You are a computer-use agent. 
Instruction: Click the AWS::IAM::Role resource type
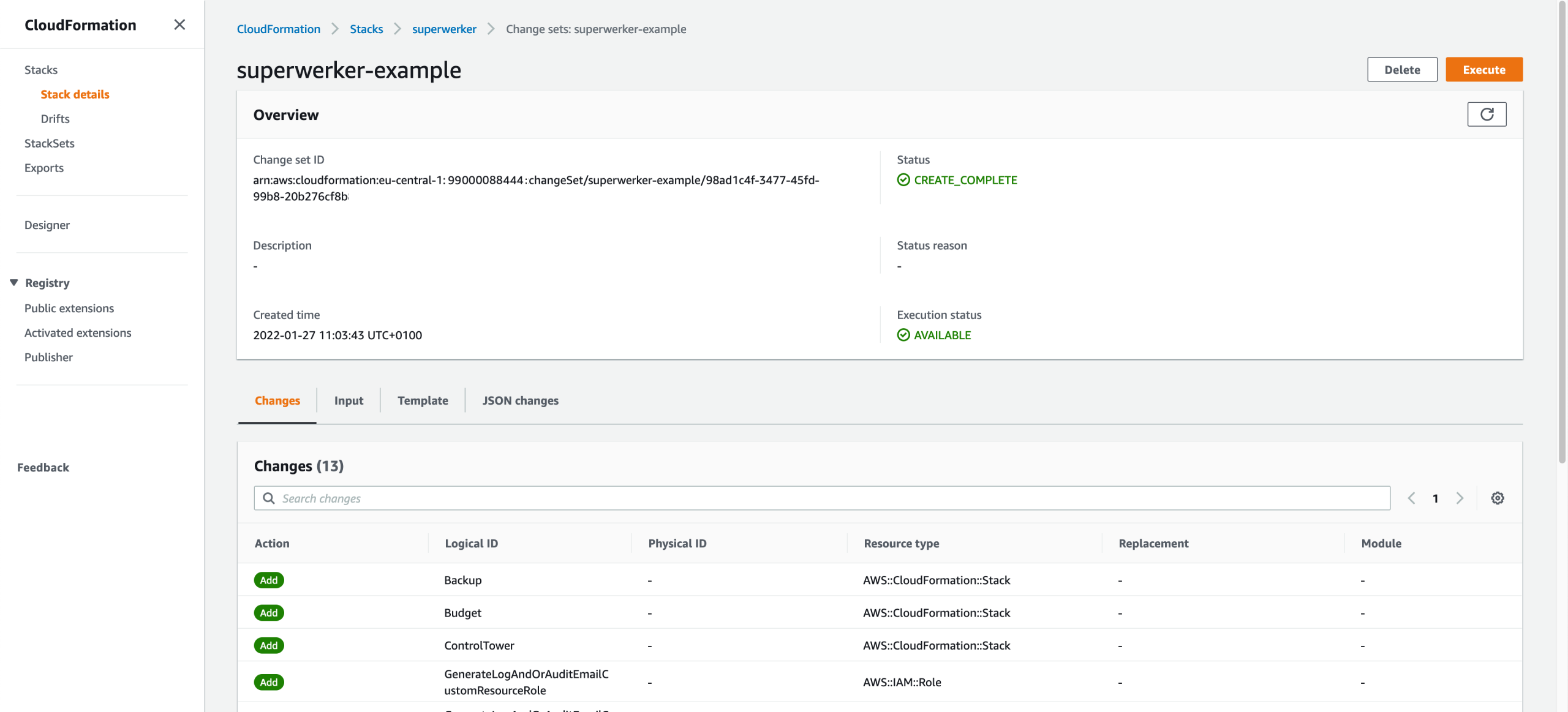pos(902,683)
